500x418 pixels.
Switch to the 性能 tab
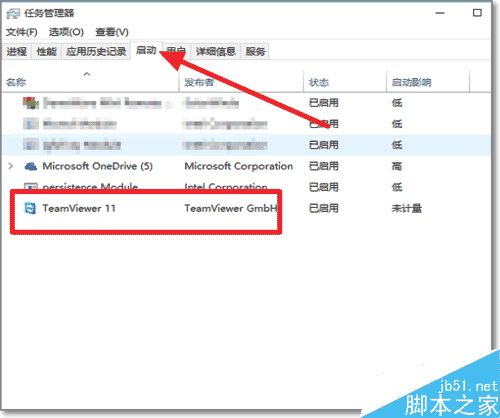[x=46, y=51]
